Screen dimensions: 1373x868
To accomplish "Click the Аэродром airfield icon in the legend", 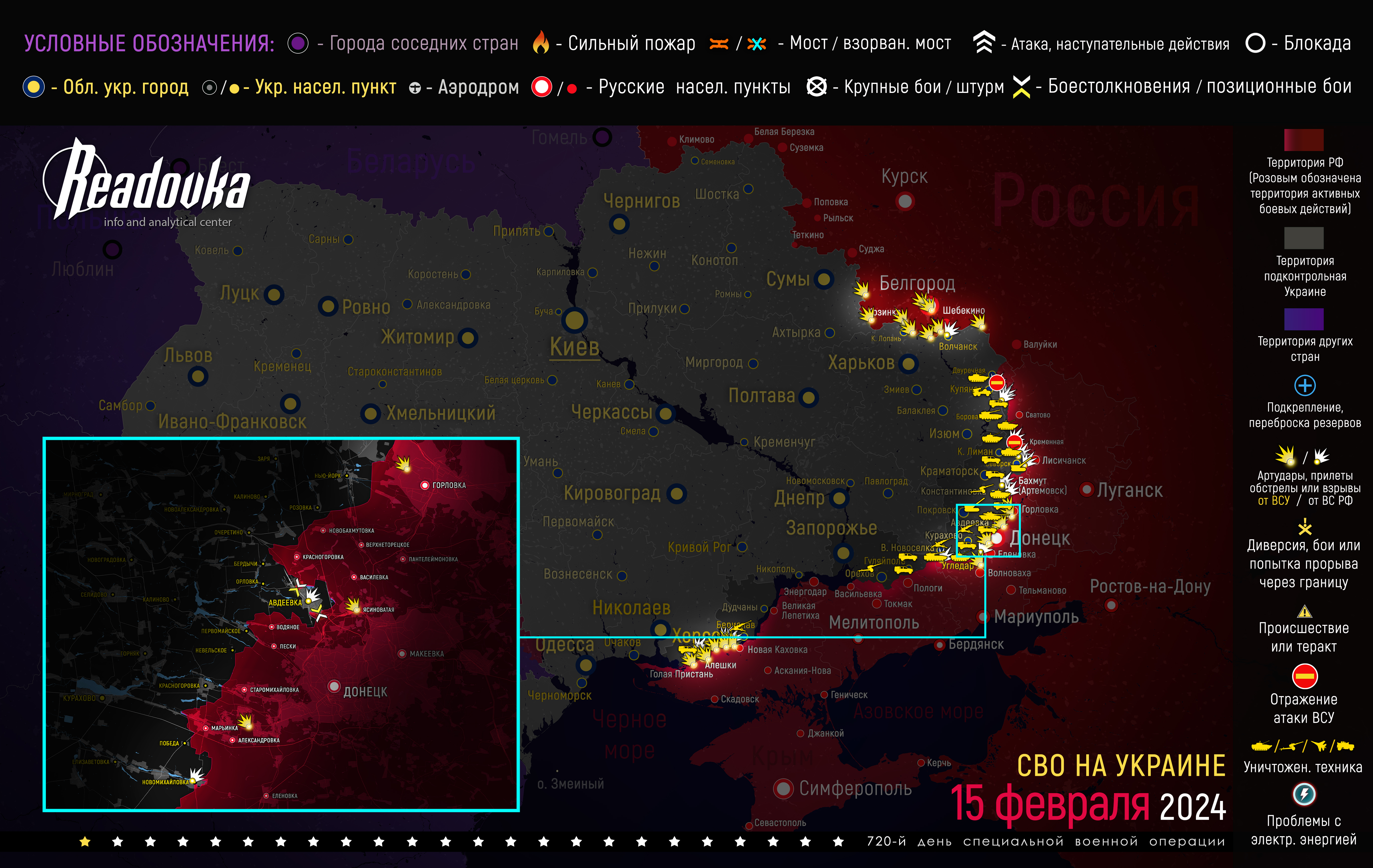I will [415, 88].
